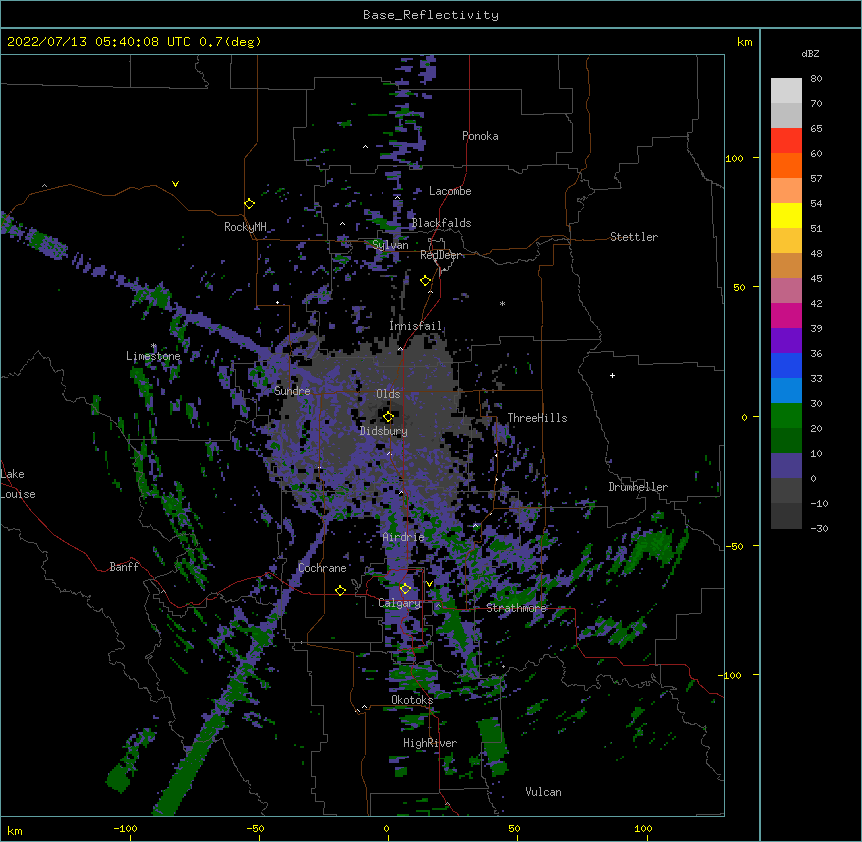The image size is (862, 842).
Task: Click the slate-blue 10 dBZ legend swatch
Action: click(x=786, y=466)
